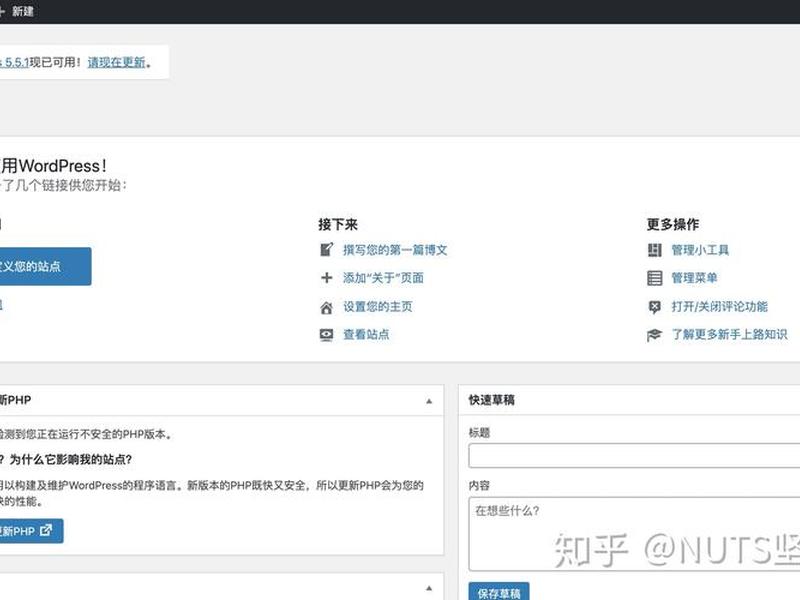Focus the 标题 input field in 快速草稿
This screenshot has width=800, height=600.
(634, 456)
